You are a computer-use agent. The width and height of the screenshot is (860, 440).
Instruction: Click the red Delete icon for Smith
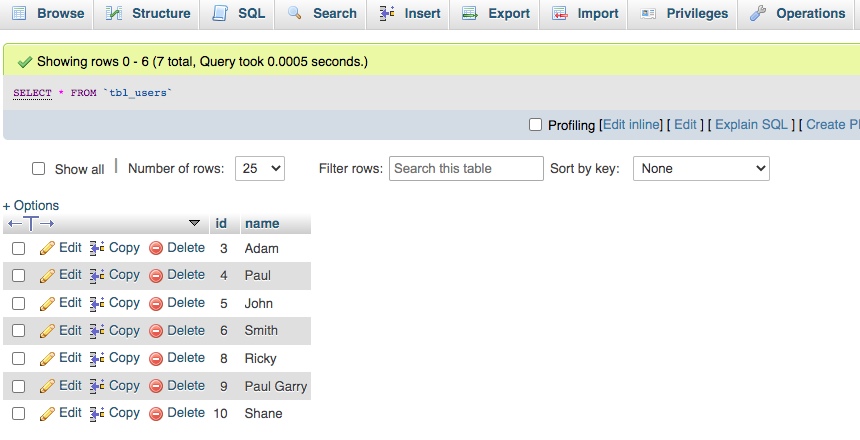click(x=156, y=331)
